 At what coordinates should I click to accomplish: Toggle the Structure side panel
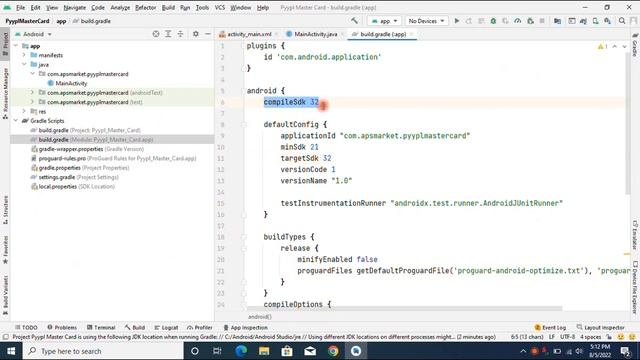[x=5, y=210]
